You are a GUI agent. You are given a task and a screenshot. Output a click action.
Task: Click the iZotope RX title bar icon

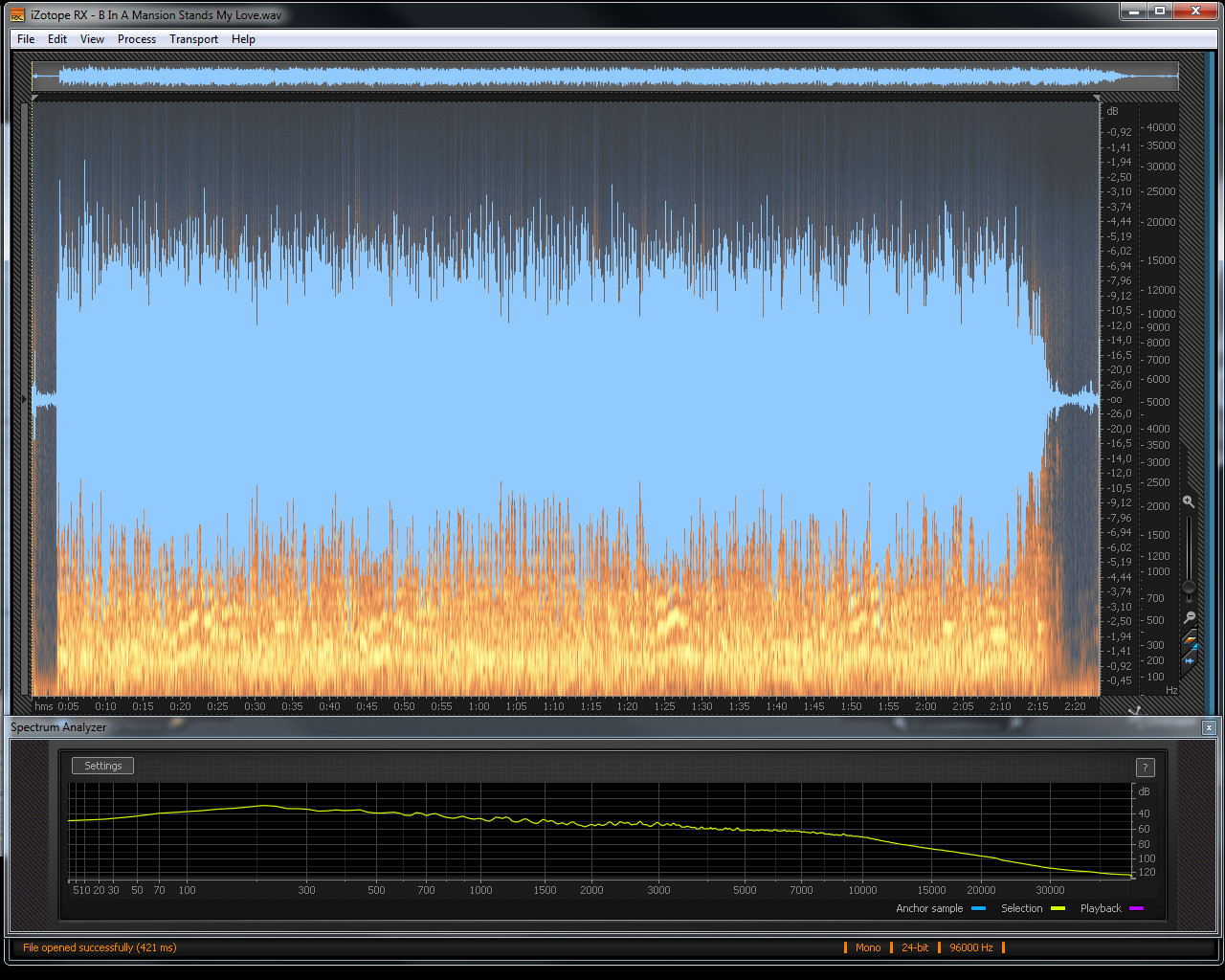[x=17, y=14]
